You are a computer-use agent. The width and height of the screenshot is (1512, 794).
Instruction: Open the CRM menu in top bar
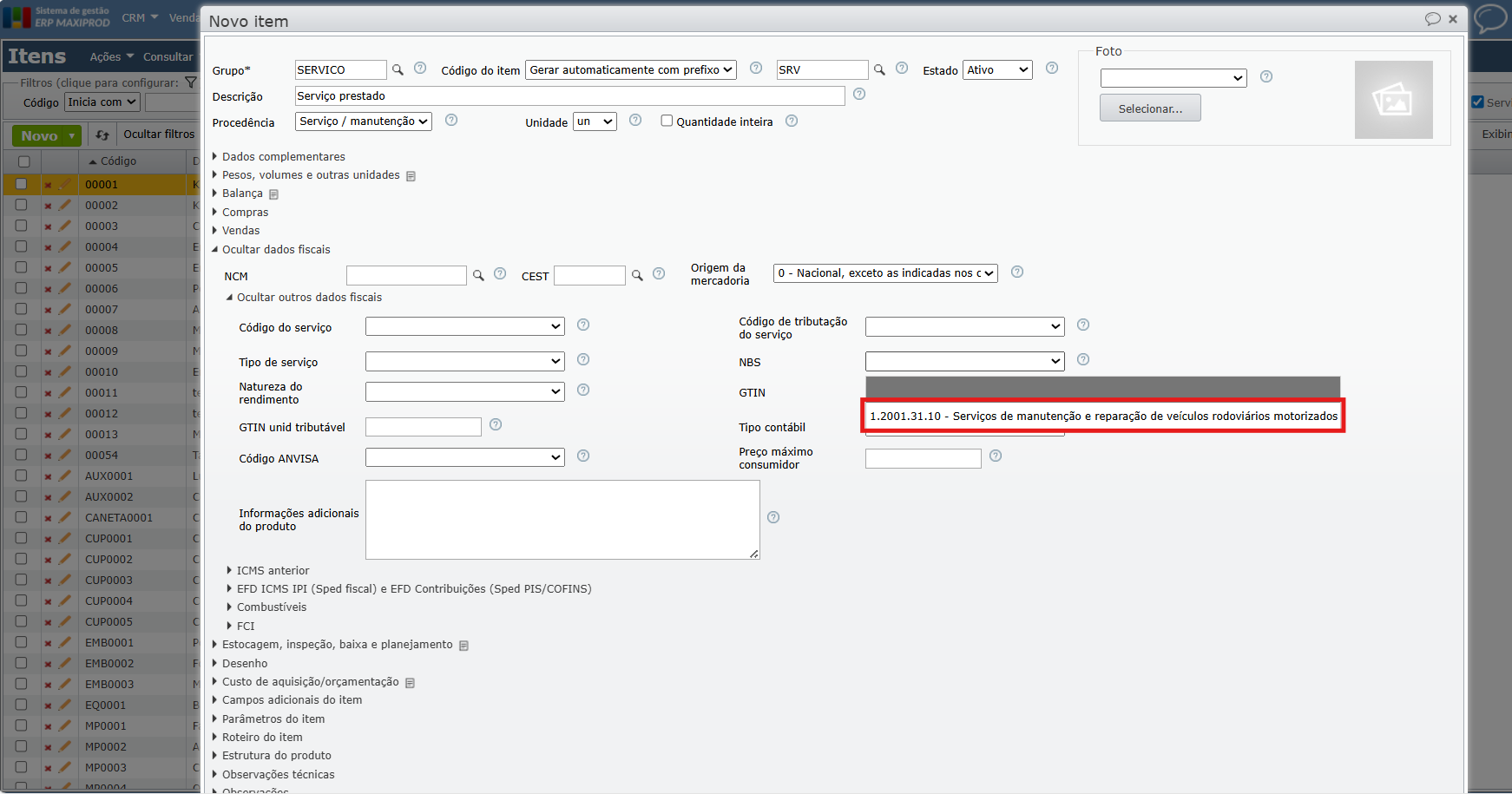(140, 17)
